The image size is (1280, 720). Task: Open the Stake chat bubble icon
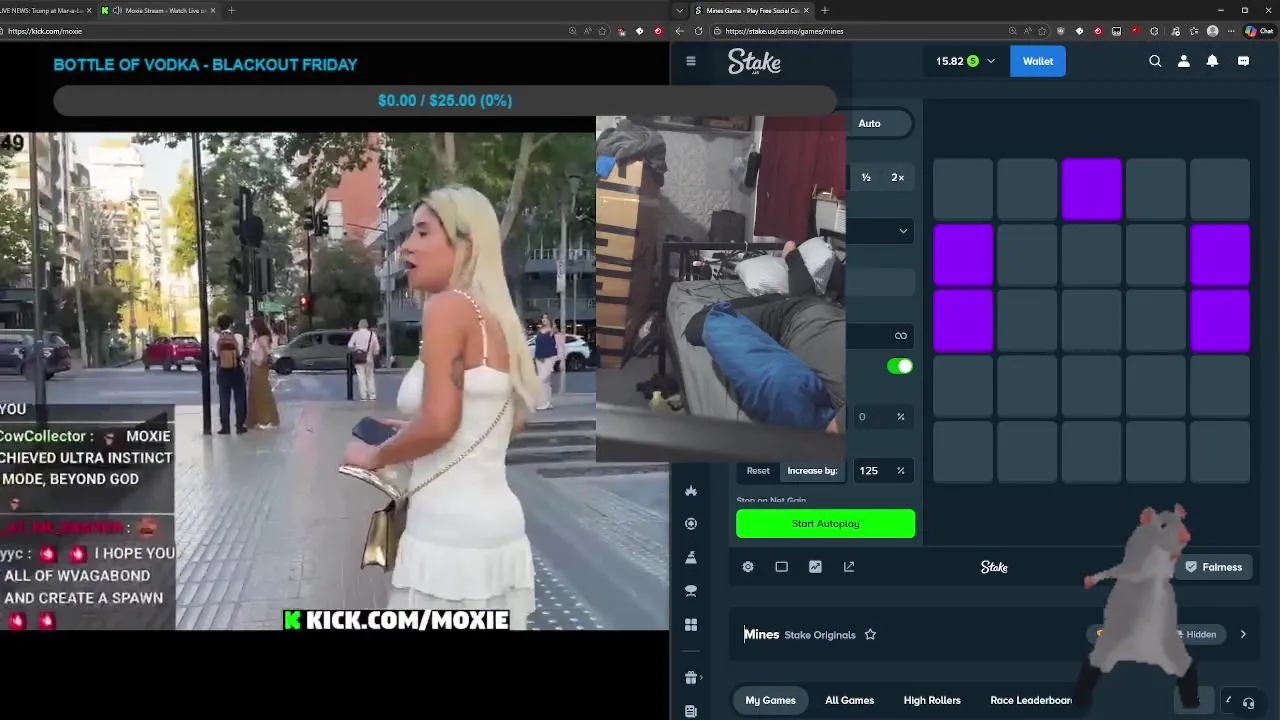1243,61
